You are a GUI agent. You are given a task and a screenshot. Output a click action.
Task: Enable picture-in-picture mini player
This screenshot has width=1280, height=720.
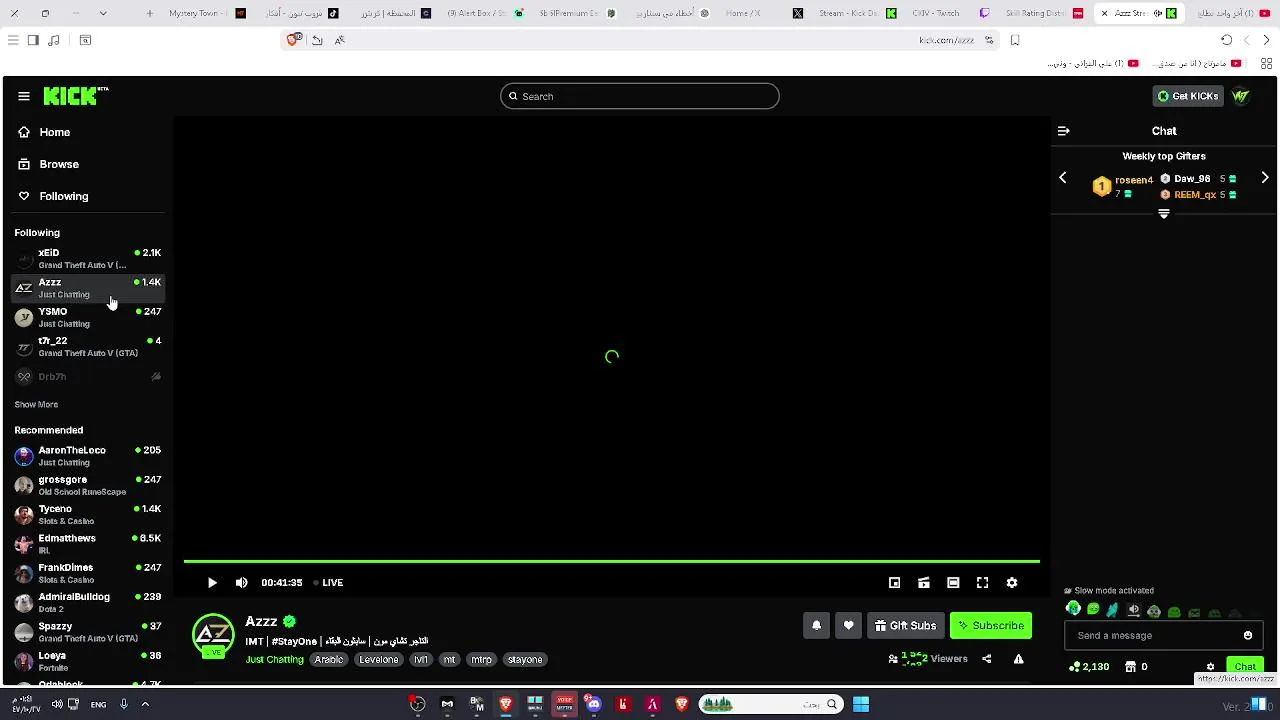point(894,582)
